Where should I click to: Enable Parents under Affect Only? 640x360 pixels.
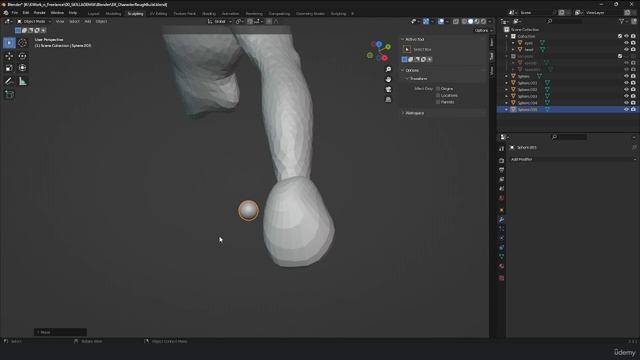(x=438, y=102)
